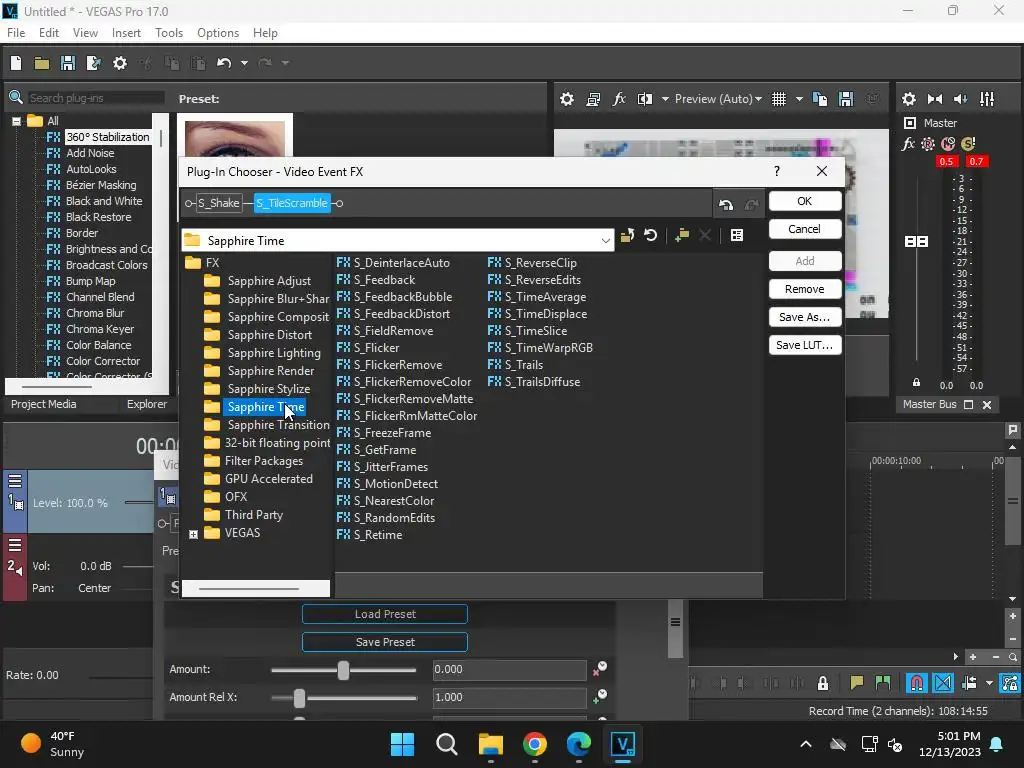
Task: Toggle the Dim Output speaker icon
Action: tap(960, 99)
